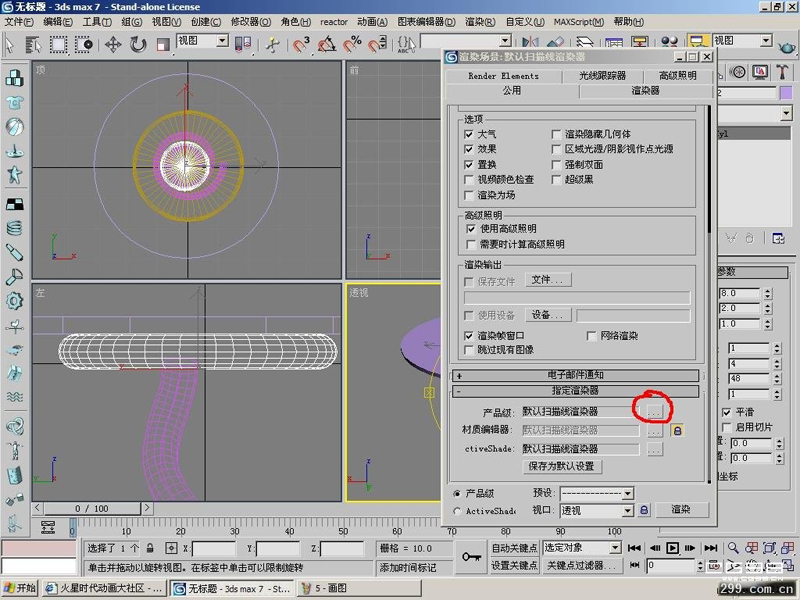Activate the Select and Scale tool
This screenshot has height=600, width=800.
click(x=163, y=44)
